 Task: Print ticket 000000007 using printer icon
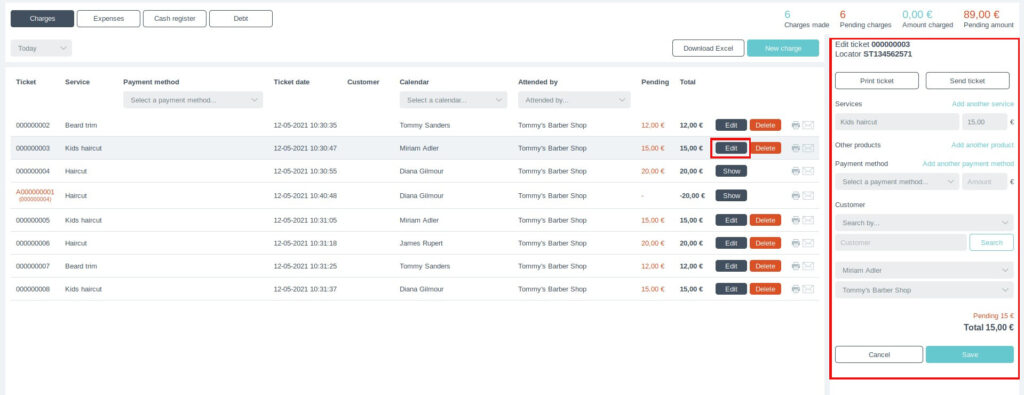795,266
